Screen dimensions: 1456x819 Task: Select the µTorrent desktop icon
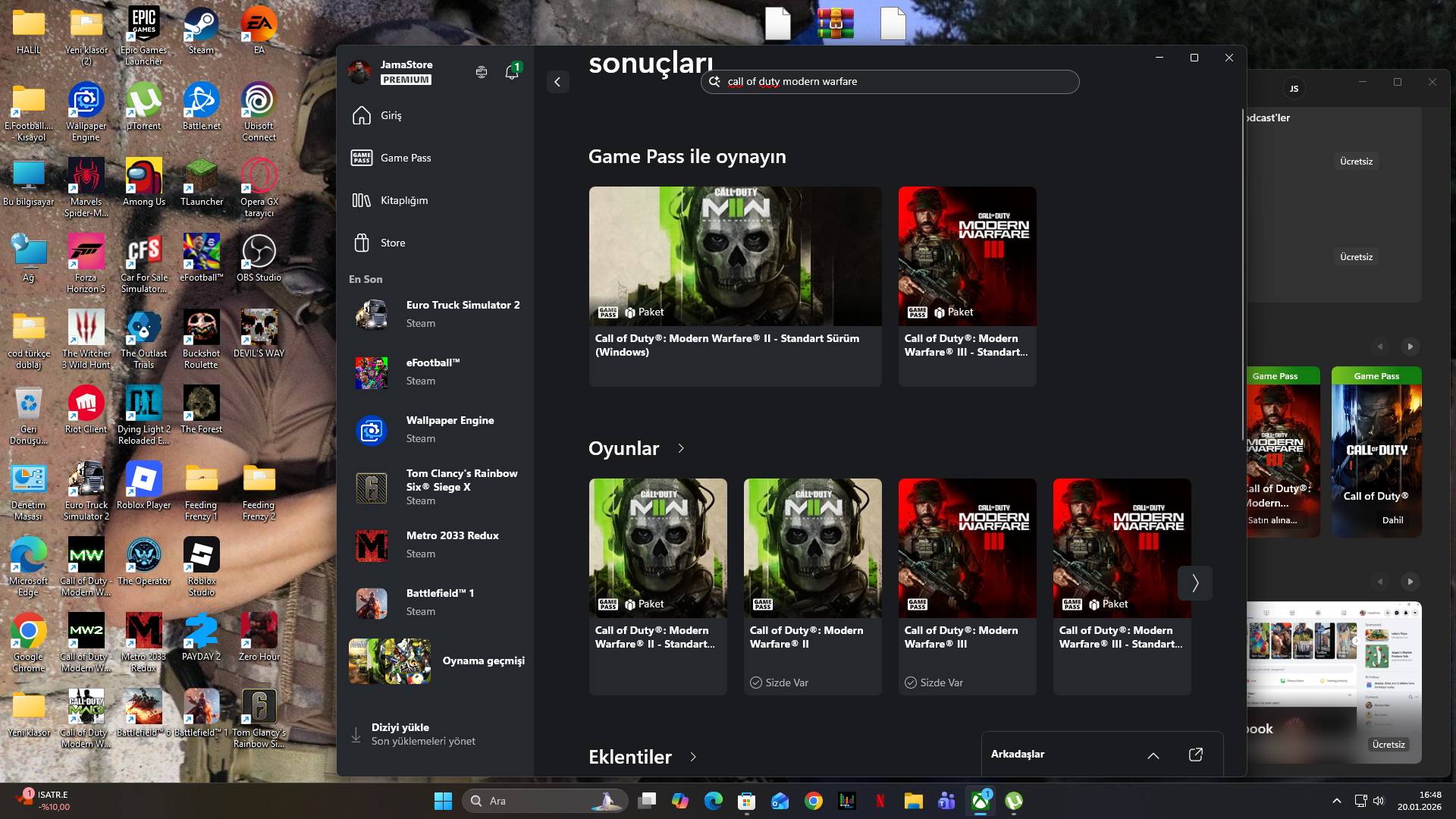coord(143,106)
